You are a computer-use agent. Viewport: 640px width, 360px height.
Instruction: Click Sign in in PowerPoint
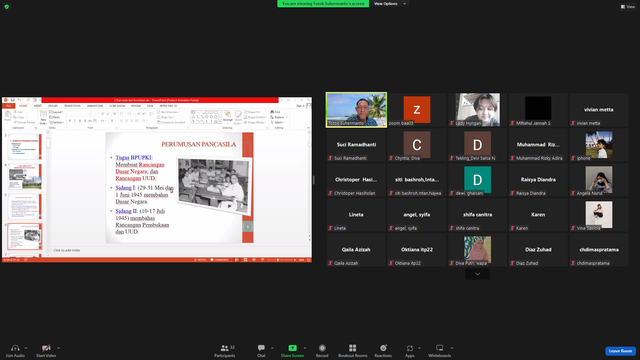pos(300,106)
